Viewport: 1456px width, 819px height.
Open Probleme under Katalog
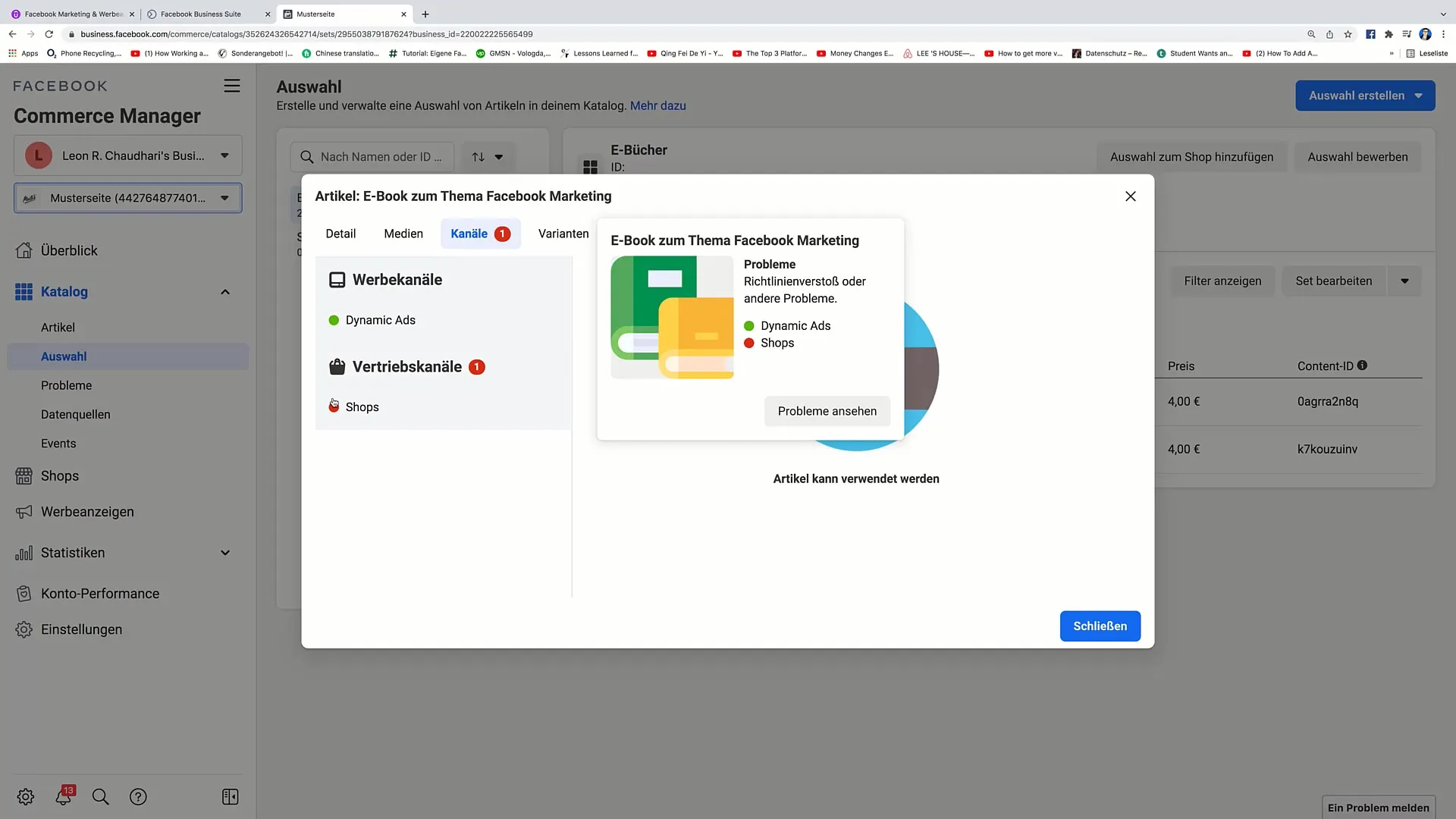(x=66, y=385)
